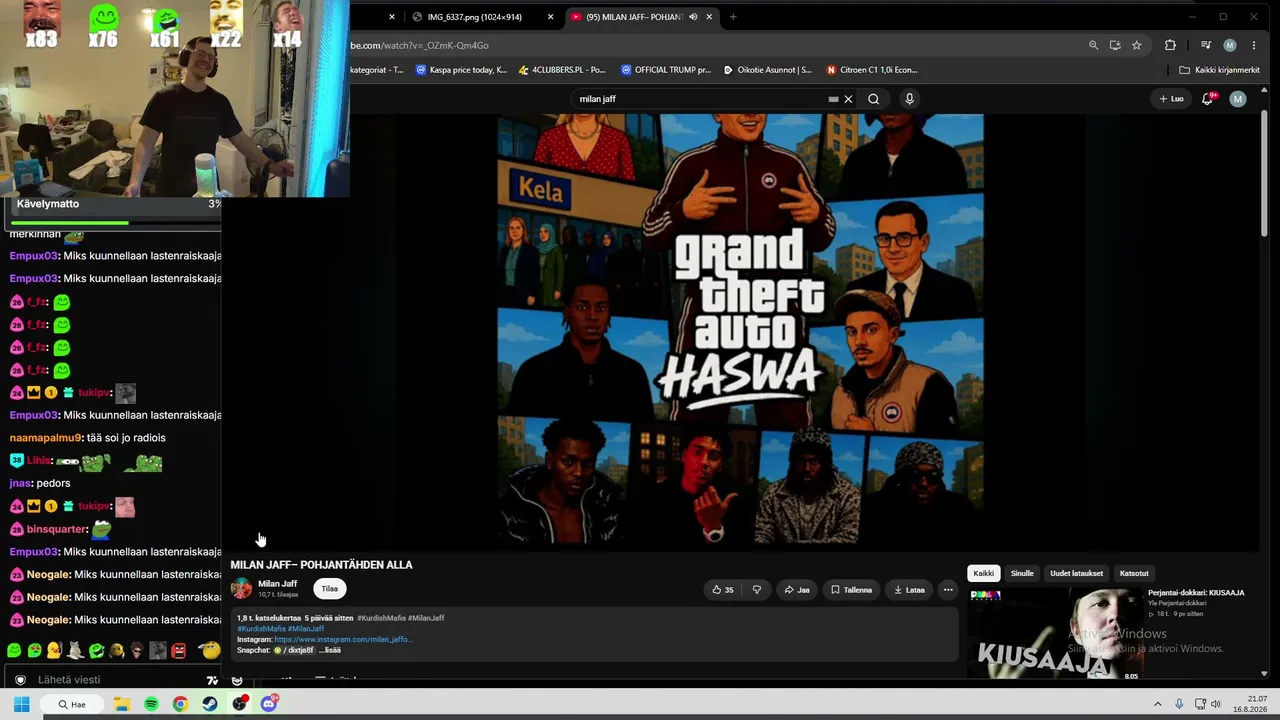Click the Grand Theft Auto Haswa video

741,330
